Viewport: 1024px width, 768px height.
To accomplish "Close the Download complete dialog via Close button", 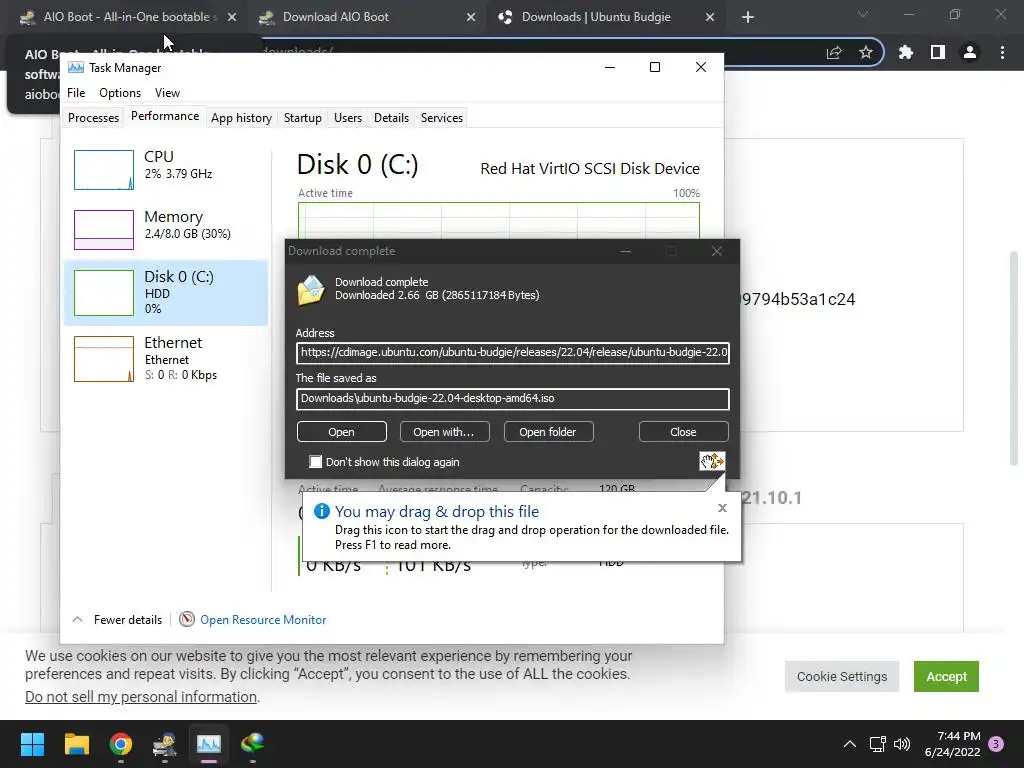I will (x=683, y=432).
